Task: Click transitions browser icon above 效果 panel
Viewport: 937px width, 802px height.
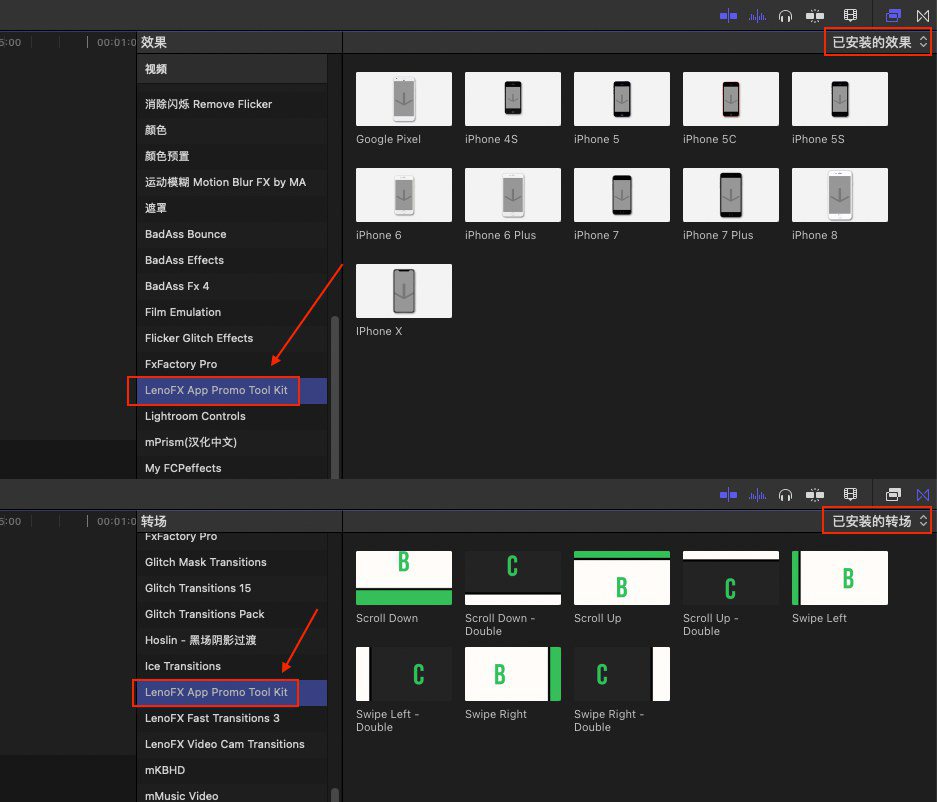Action: tap(923, 16)
